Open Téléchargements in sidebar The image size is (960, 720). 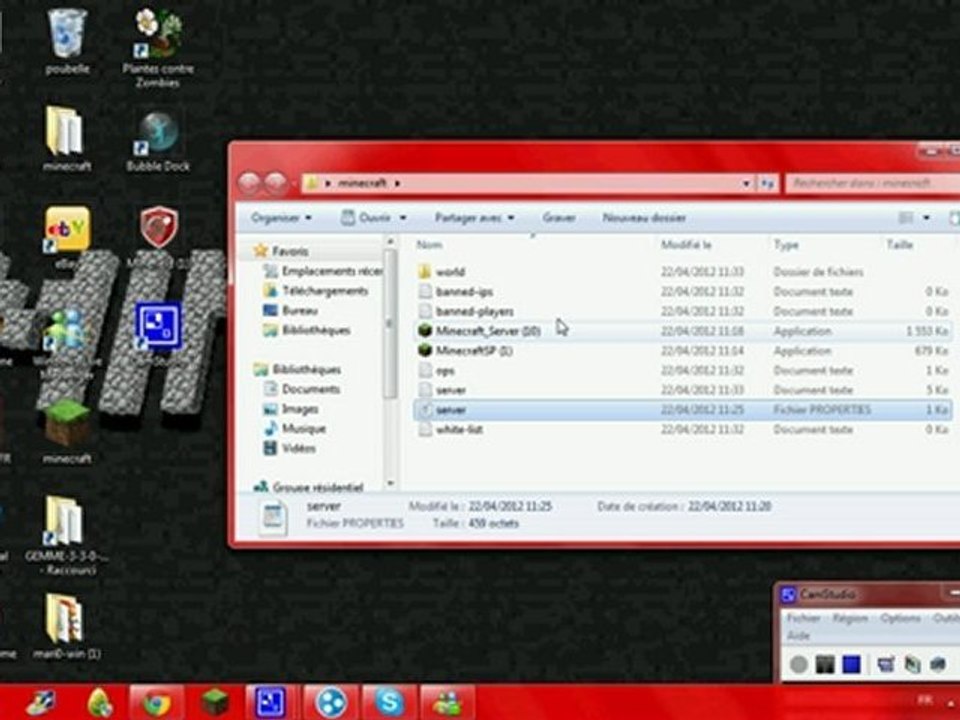pos(316,291)
